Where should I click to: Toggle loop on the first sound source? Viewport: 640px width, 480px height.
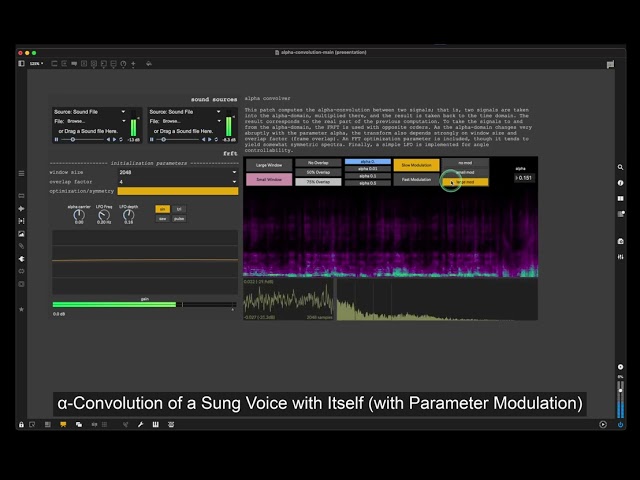click(121, 140)
